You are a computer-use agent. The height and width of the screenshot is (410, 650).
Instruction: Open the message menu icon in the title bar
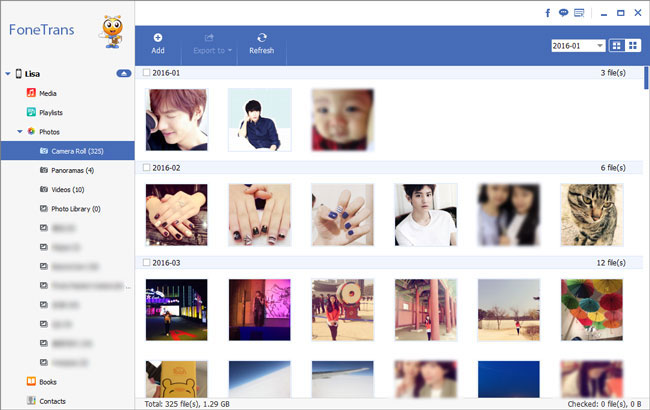tap(579, 13)
